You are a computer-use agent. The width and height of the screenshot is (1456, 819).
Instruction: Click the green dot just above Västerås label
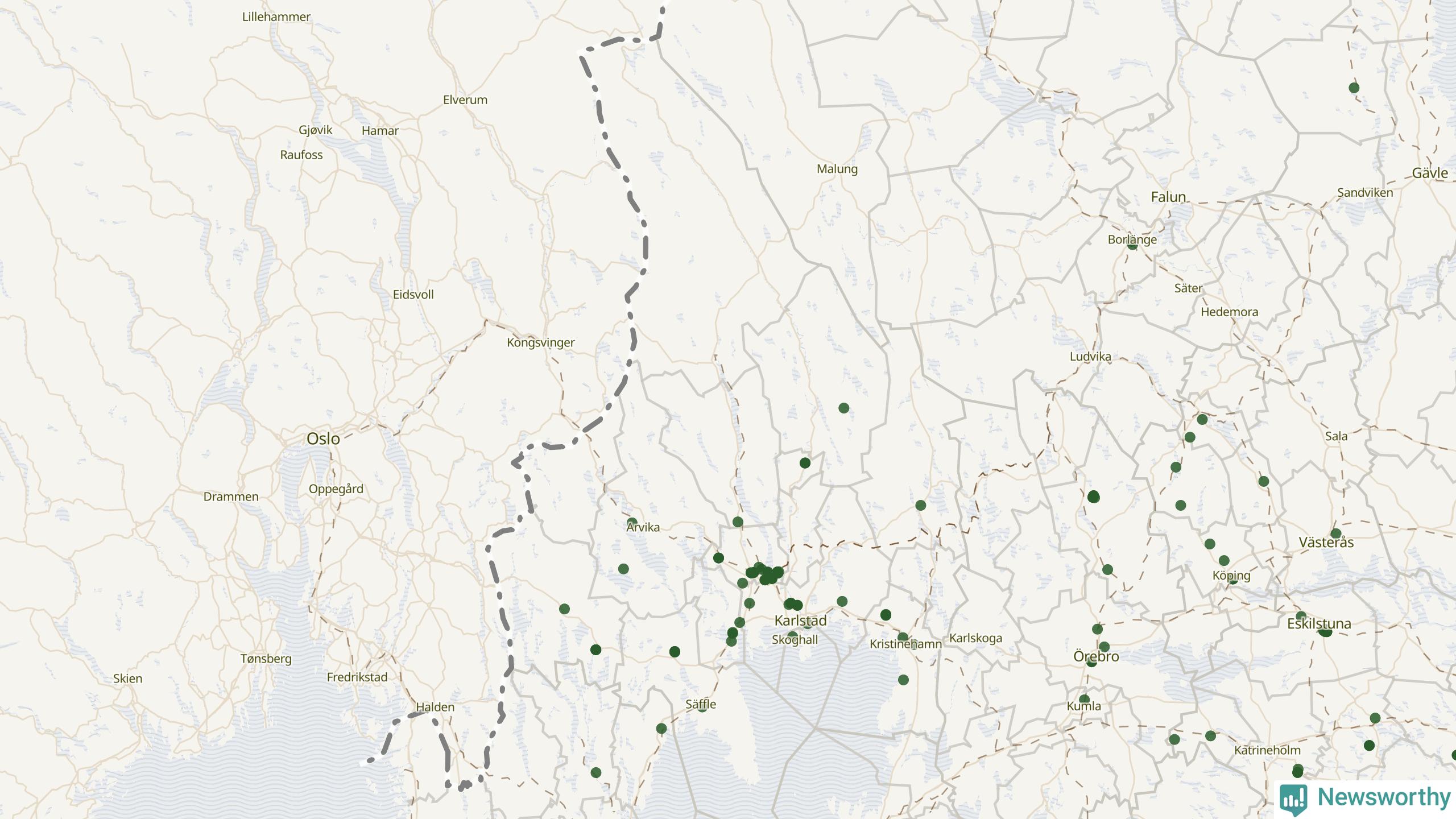point(1336,534)
